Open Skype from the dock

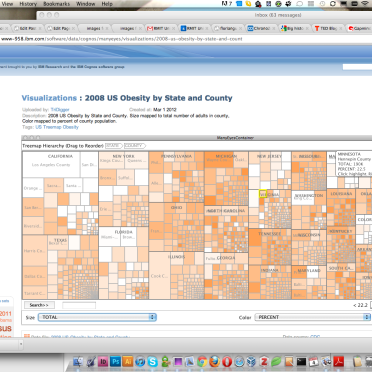[x=152, y=362]
